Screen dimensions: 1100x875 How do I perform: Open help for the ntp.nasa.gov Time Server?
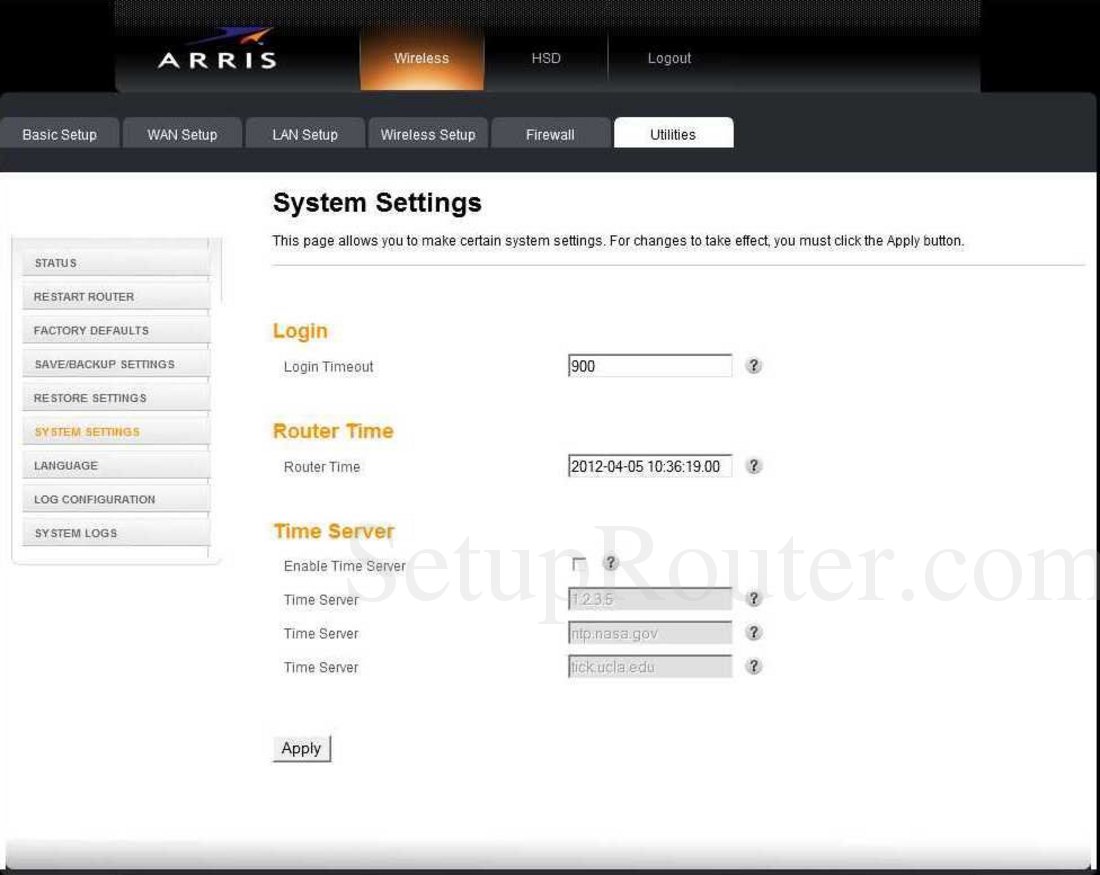756,632
